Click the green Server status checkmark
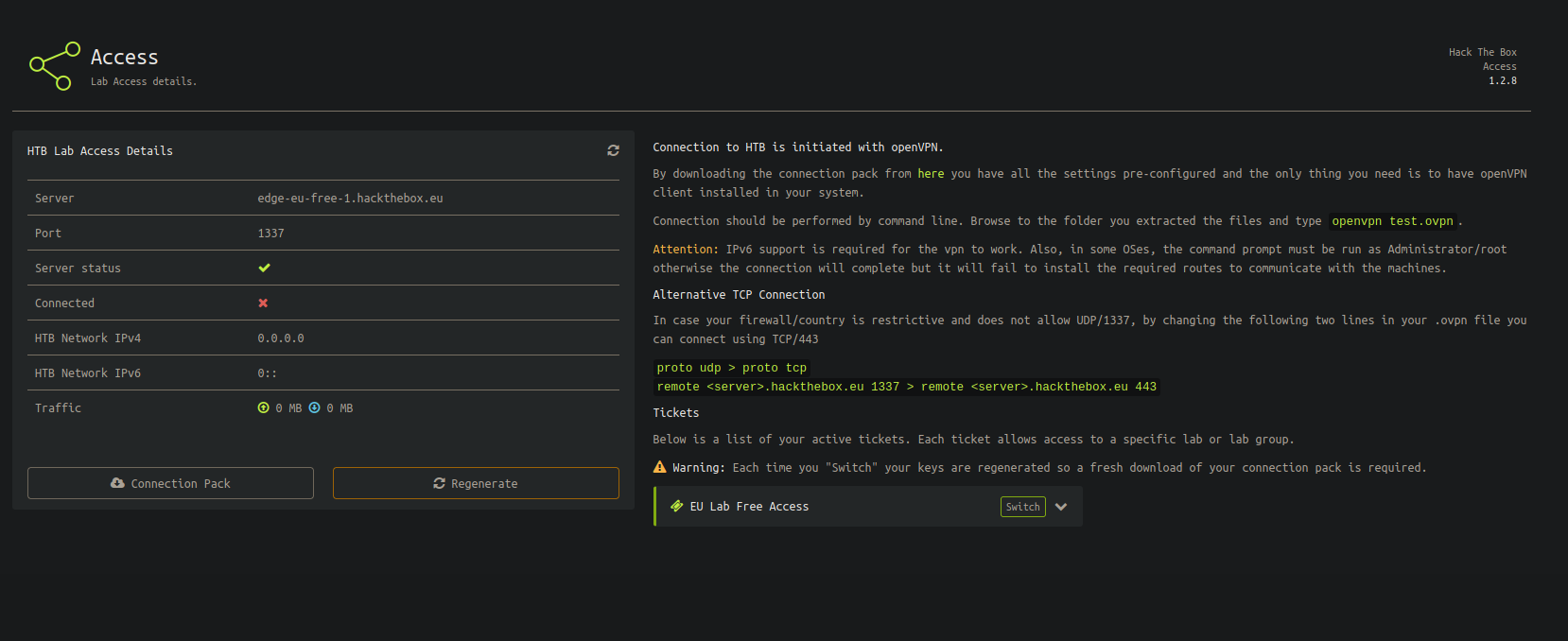Image resolution: width=1568 pixels, height=641 pixels. pyautogui.click(x=264, y=268)
